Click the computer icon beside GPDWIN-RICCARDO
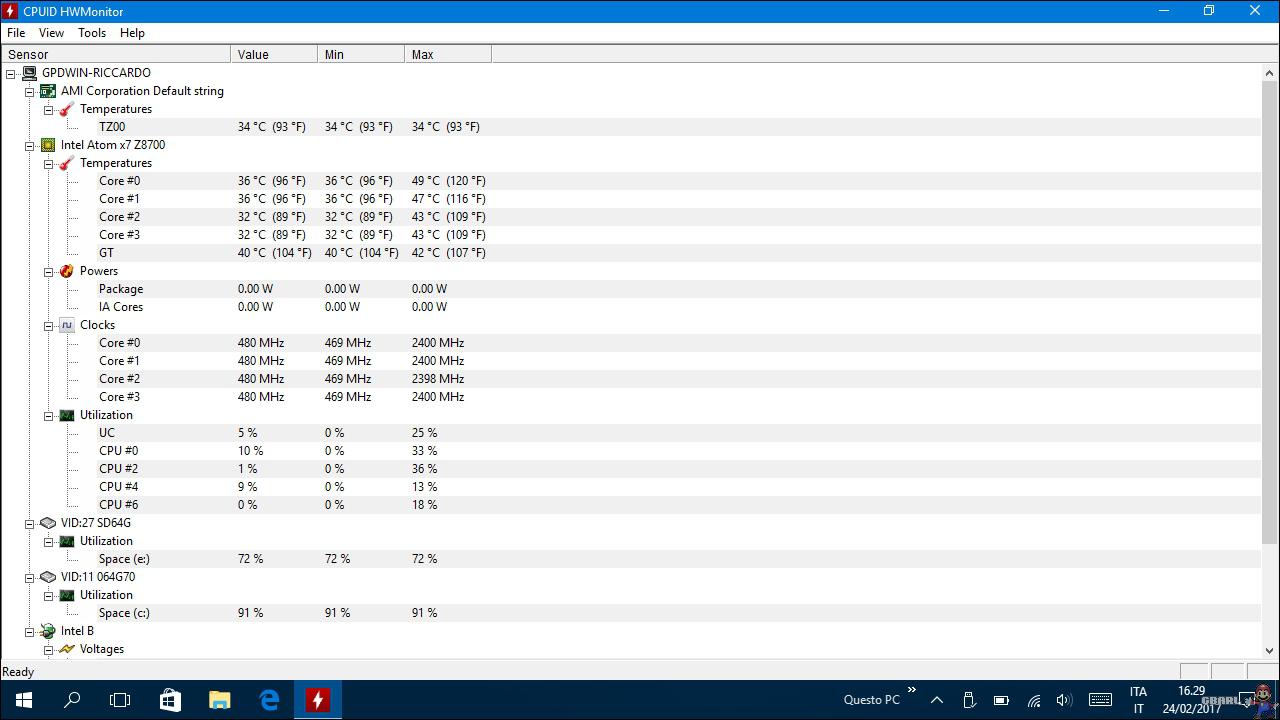 [29, 73]
